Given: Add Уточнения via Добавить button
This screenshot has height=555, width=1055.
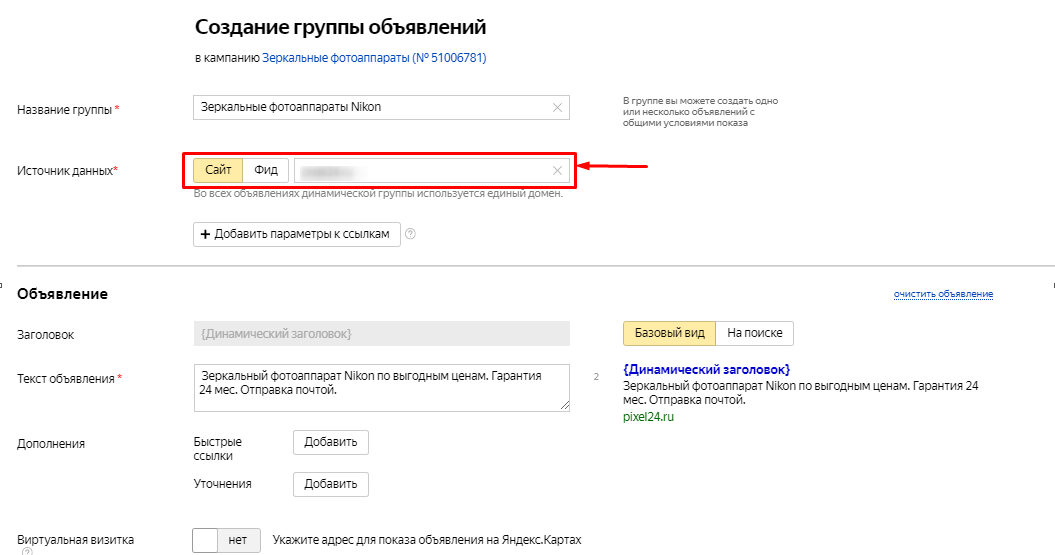Looking at the screenshot, I should (331, 484).
